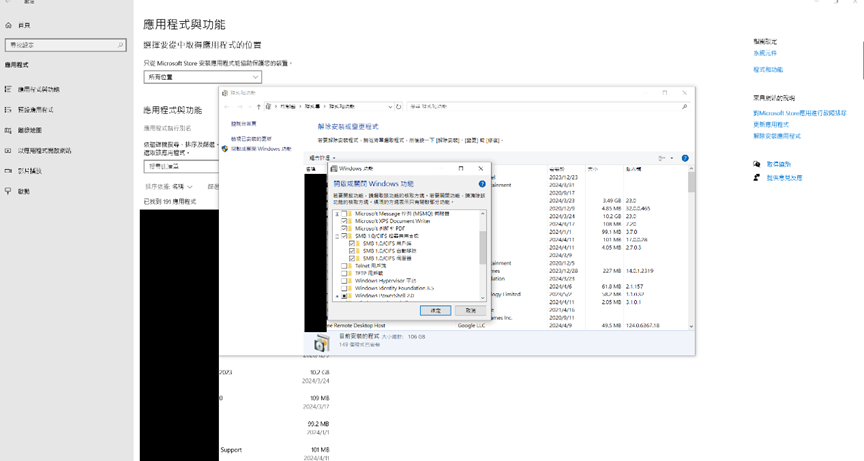Screen dimensions: 864x461
Task: Click the Get help icon in Settings
Action: click(757, 164)
